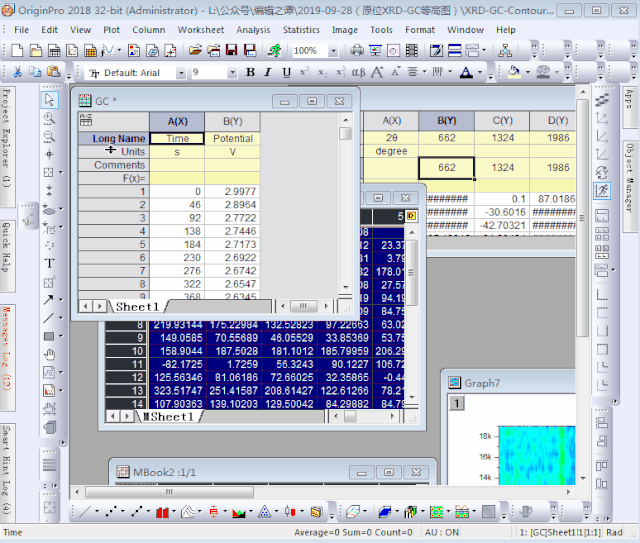This screenshot has width=640, height=543.
Task: Select column B(Y) header in GC
Action: coord(232,121)
